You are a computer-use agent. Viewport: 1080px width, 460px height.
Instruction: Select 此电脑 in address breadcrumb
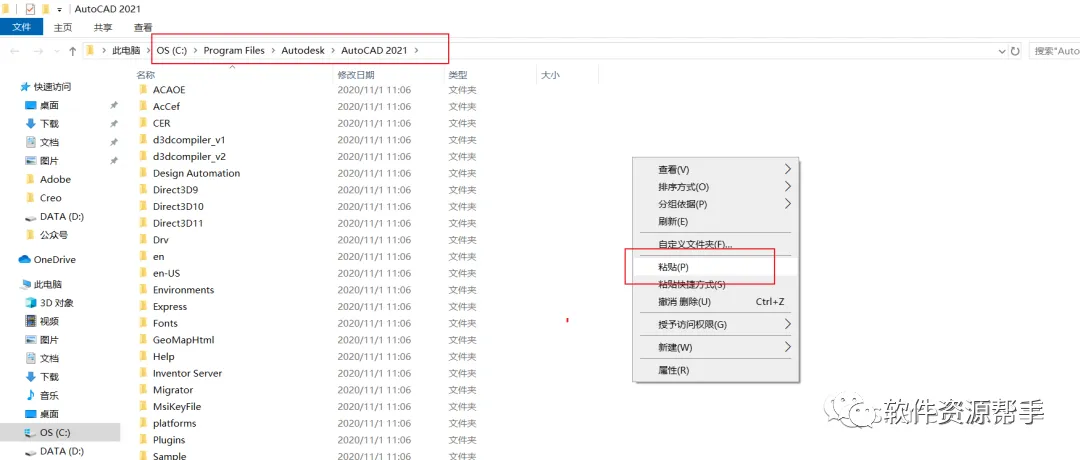[126, 50]
